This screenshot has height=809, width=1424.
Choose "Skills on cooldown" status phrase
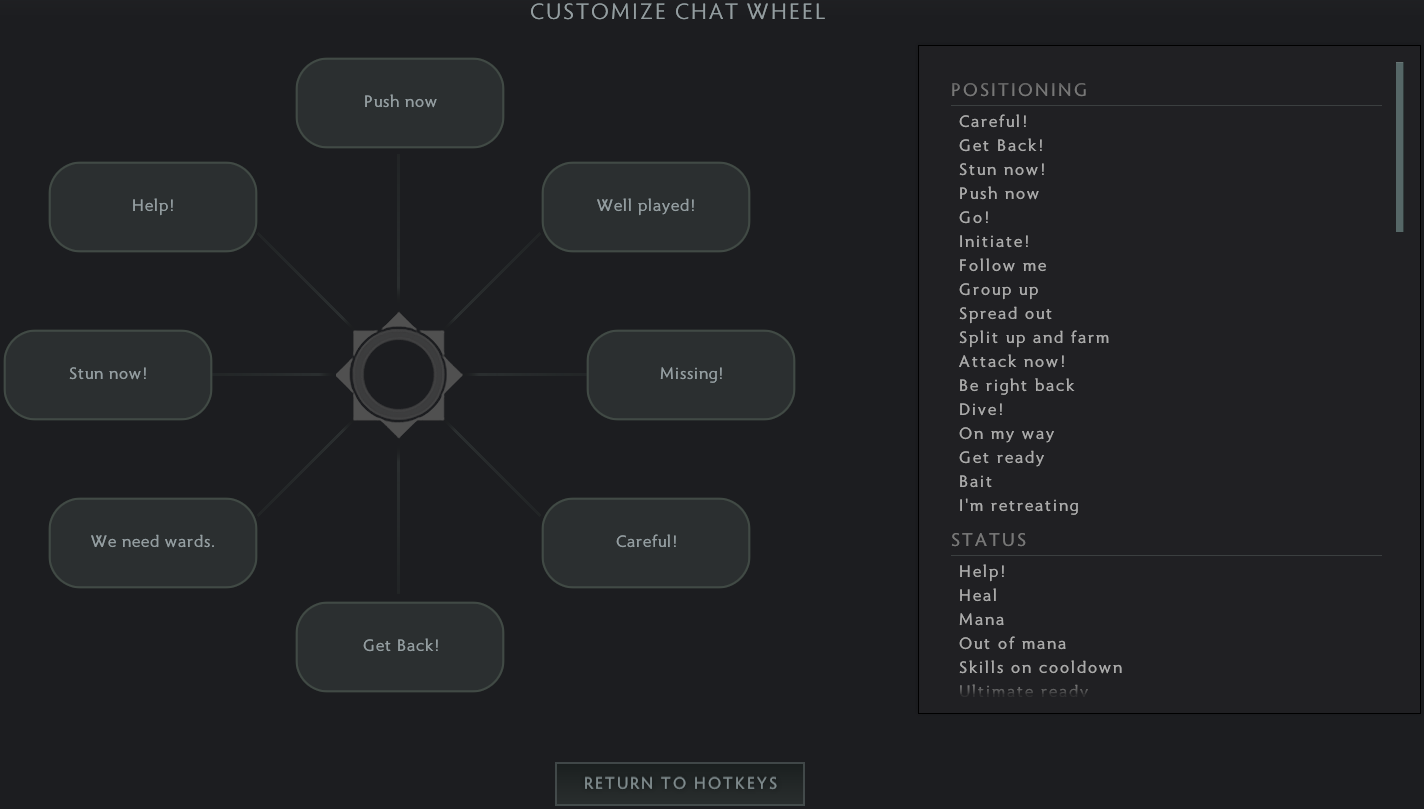coord(1040,668)
